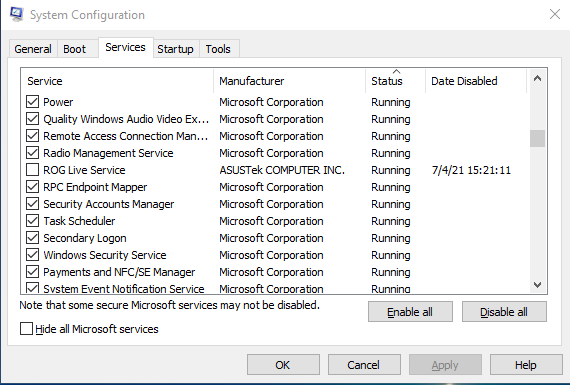Screen dimensions: 570x385
Task: Tick Hide all Microsoft services checkbox
Action: [27, 329]
